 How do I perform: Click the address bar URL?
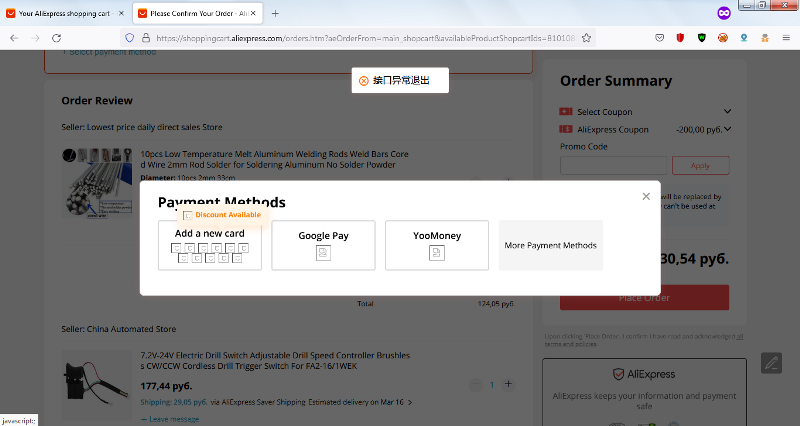pyautogui.click(x=365, y=38)
